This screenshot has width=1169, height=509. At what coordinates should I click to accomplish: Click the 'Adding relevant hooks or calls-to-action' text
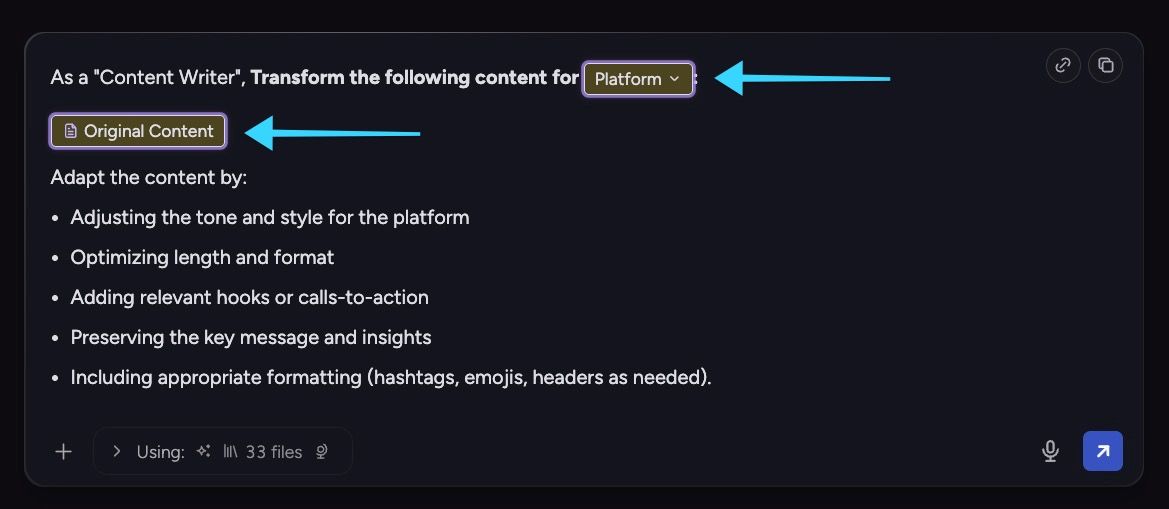(249, 297)
